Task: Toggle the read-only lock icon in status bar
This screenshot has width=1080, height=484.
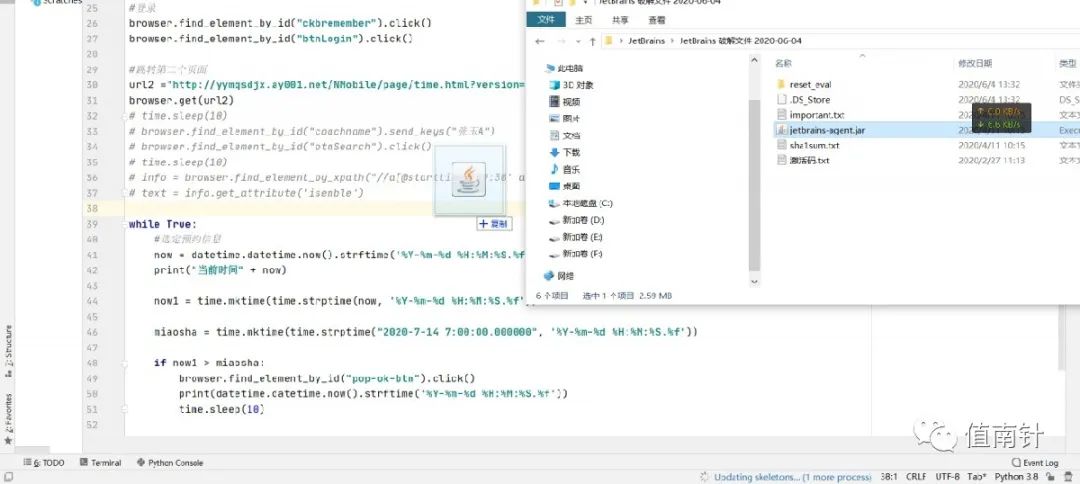Action: point(1050,476)
